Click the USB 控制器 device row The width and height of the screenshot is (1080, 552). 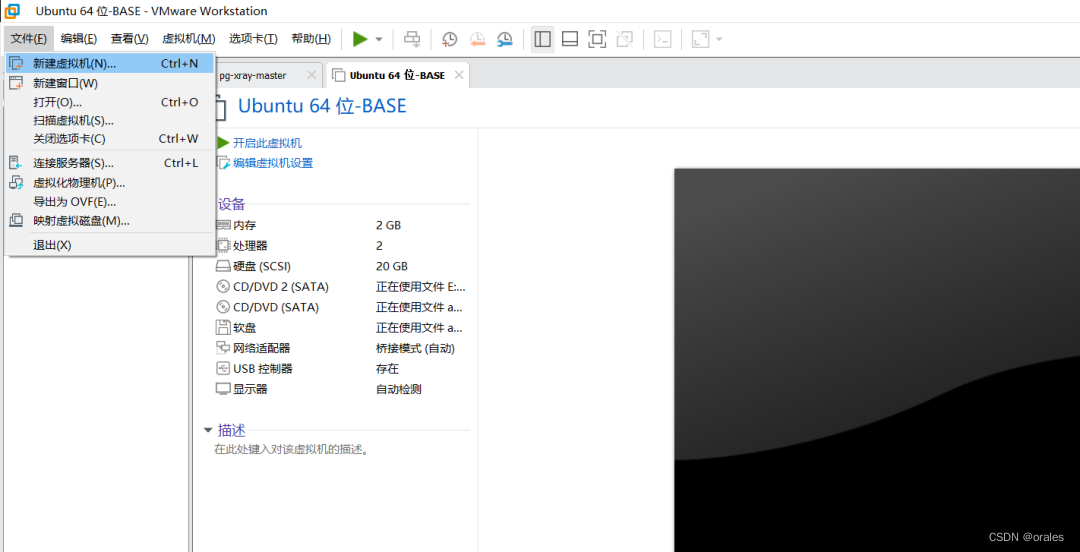point(342,369)
